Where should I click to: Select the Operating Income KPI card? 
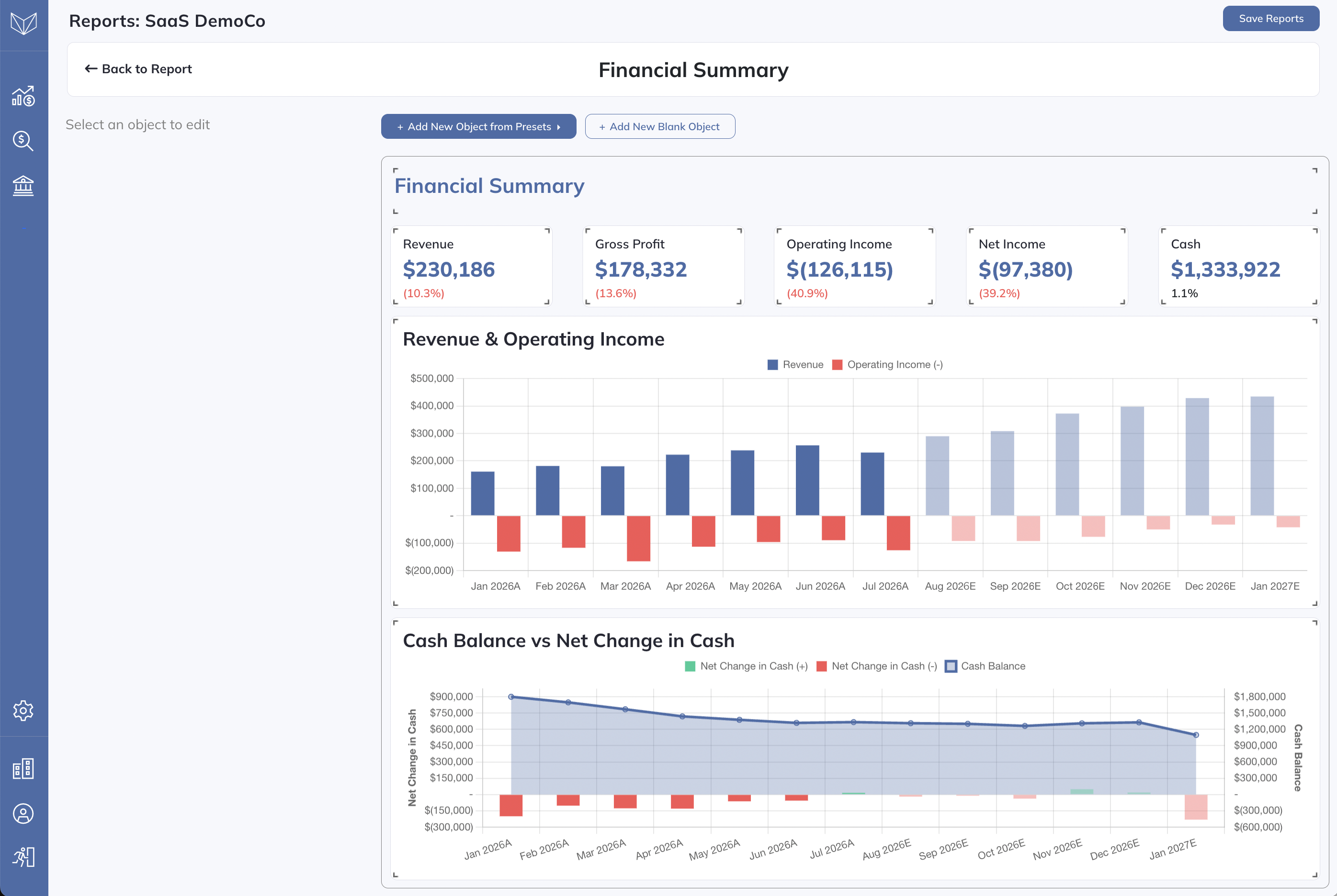(x=855, y=266)
